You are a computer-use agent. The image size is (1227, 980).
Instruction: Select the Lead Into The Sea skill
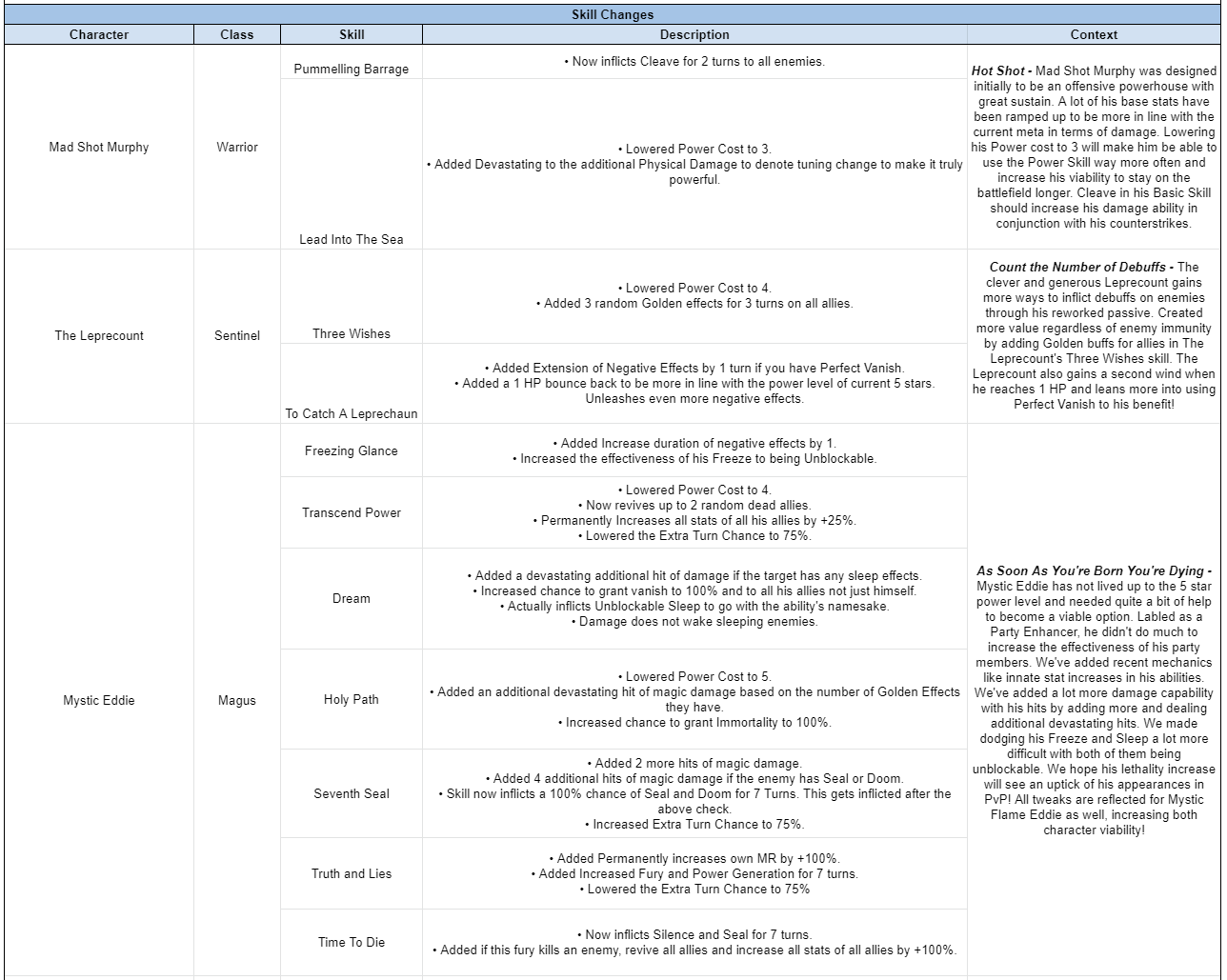352,239
